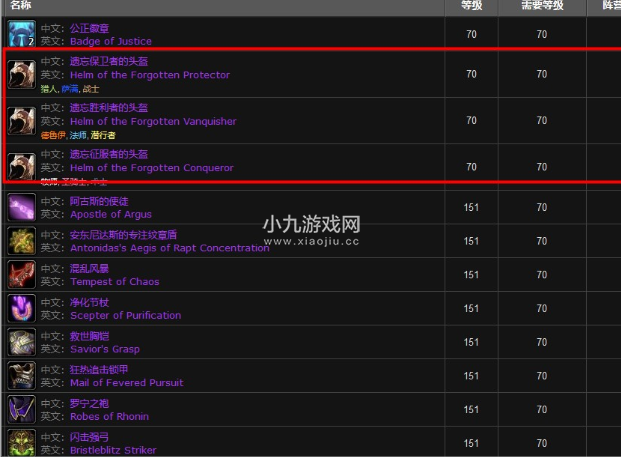Open the Apostle of Argus link

point(111,214)
